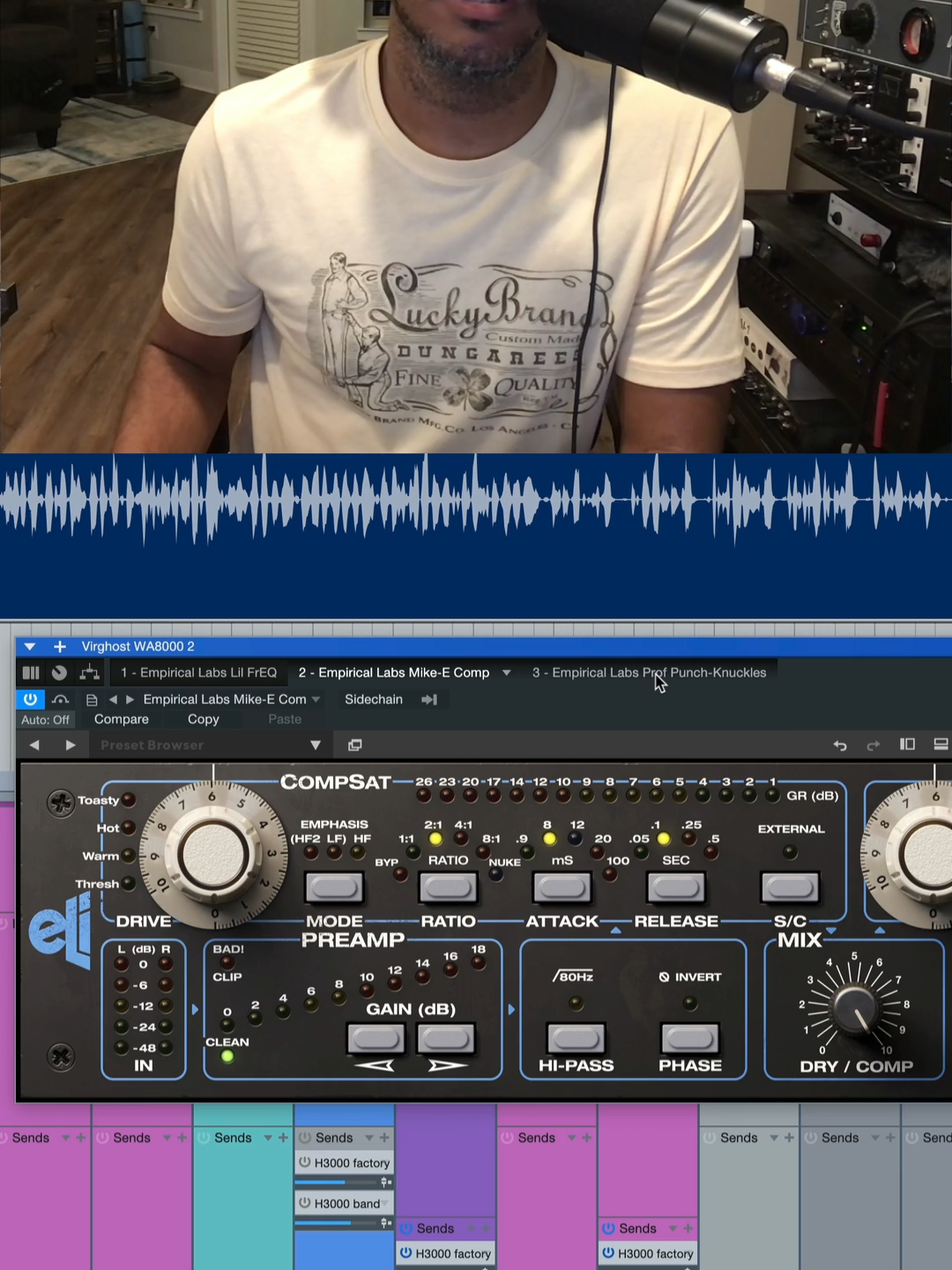Go to previous preset with left arrow
The image size is (952, 1270).
pyautogui.click(x=113, y=699)
